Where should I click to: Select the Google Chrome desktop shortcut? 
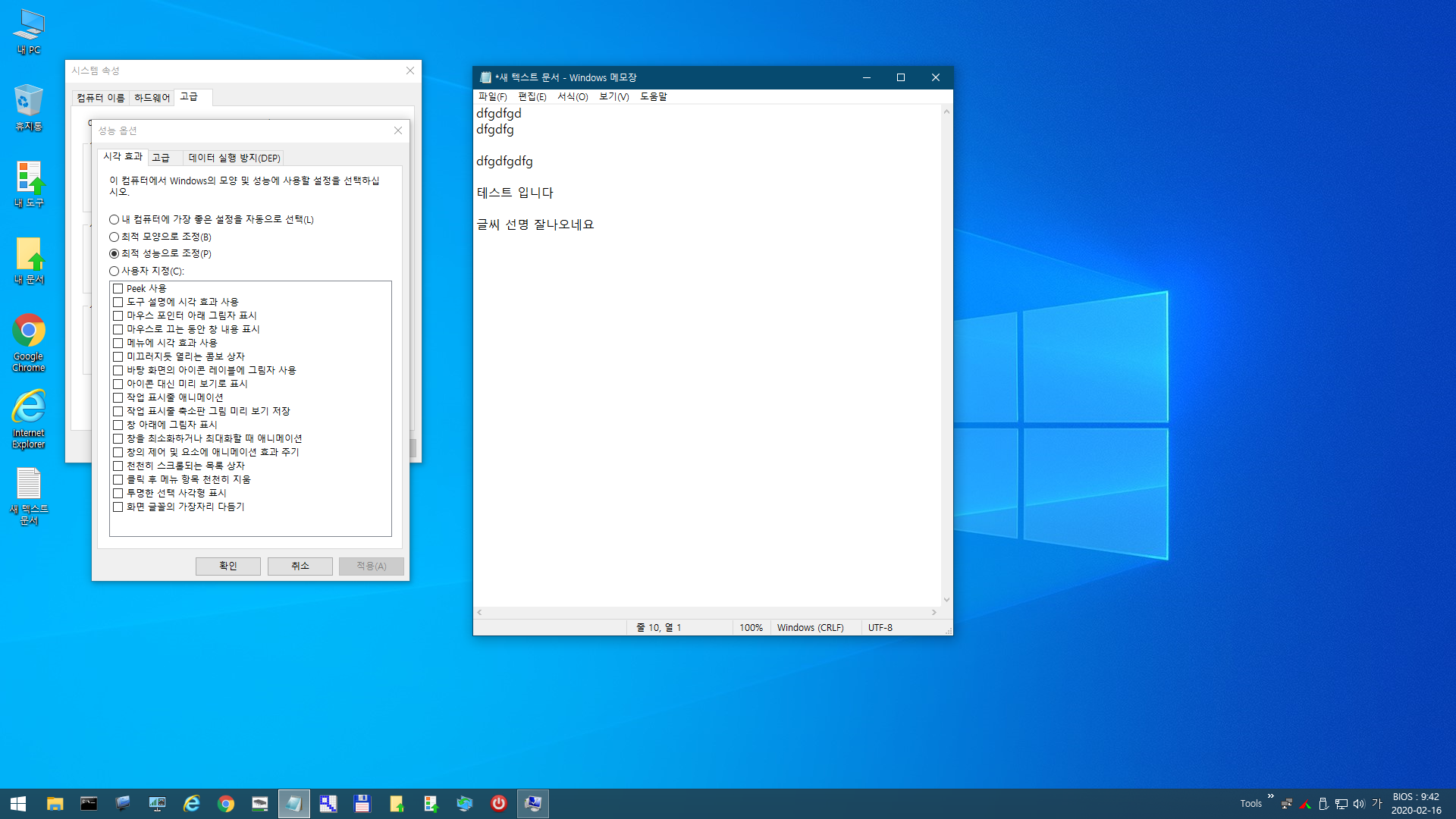pos(29,343)
